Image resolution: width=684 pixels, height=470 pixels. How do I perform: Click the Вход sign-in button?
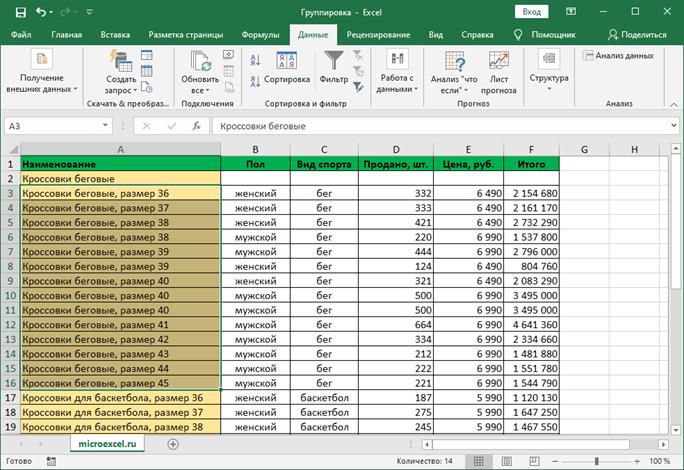[532, 12]
